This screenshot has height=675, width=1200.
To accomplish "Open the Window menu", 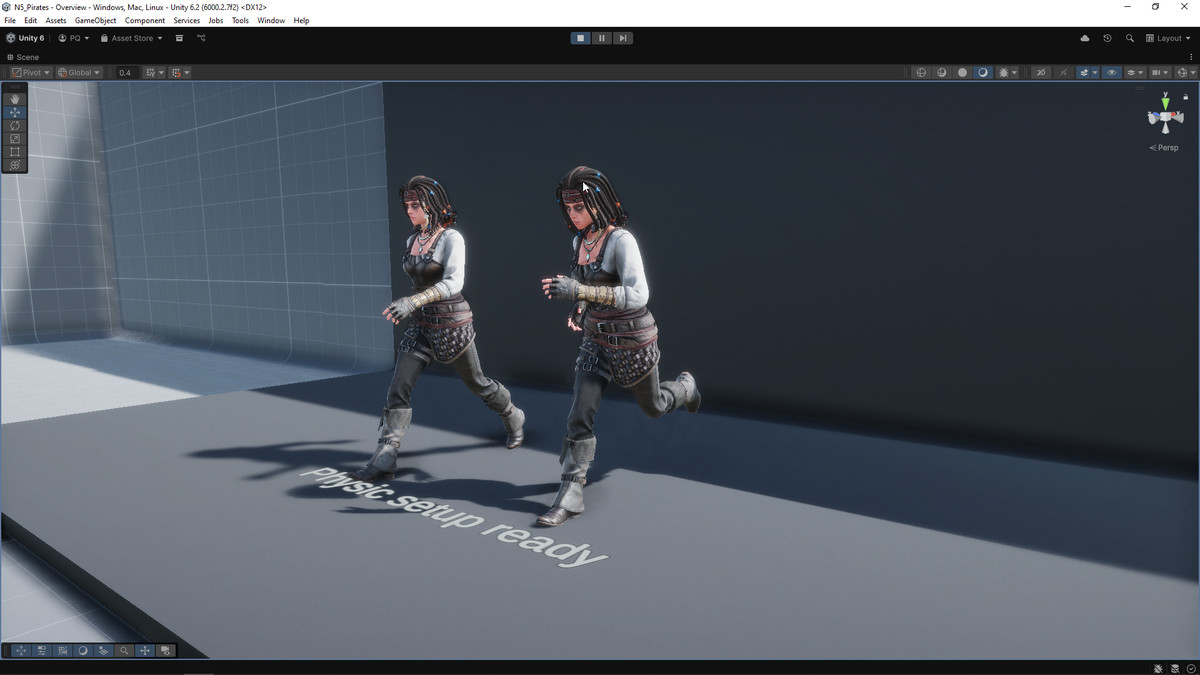I will pos(270,20).
